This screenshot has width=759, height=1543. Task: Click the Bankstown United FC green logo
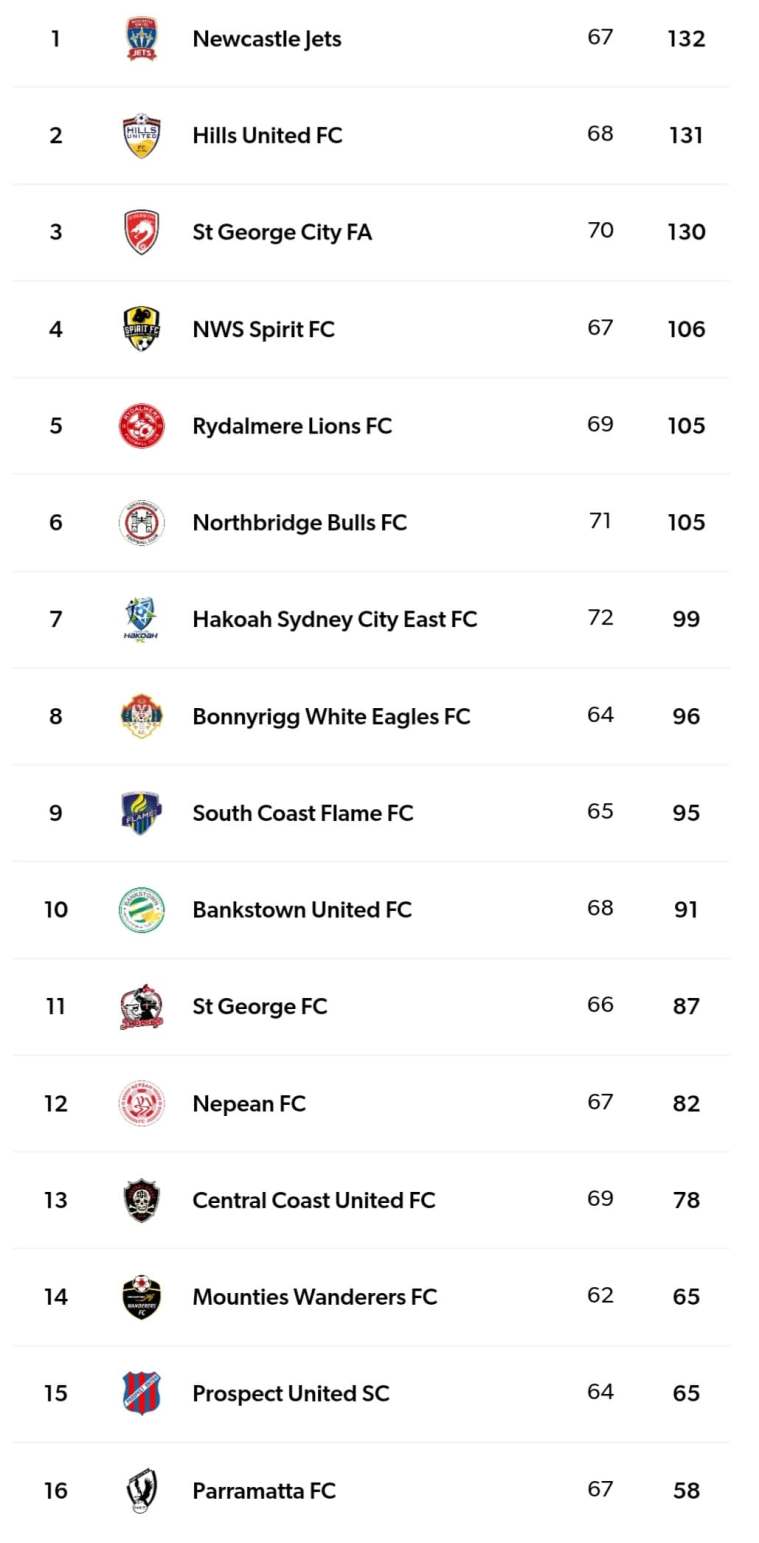[x=141, y=910]
